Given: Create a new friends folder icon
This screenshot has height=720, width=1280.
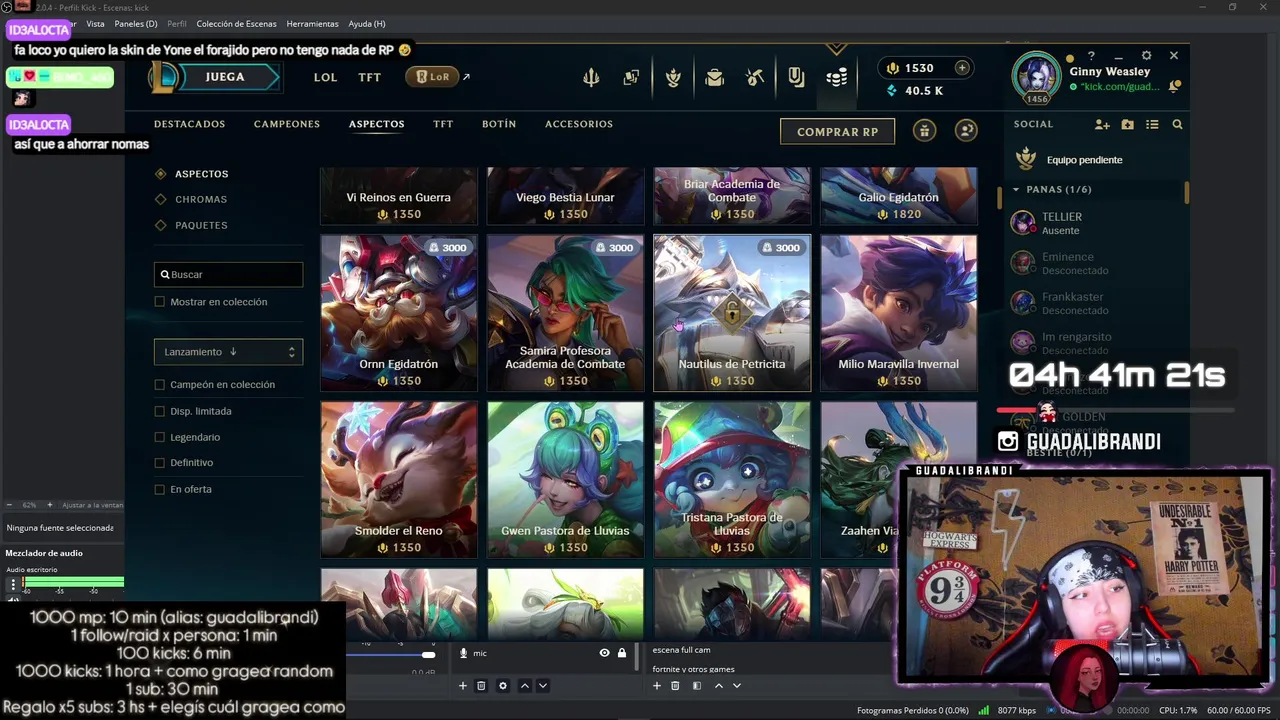Looking at the screenshot, I should 1127,124.
